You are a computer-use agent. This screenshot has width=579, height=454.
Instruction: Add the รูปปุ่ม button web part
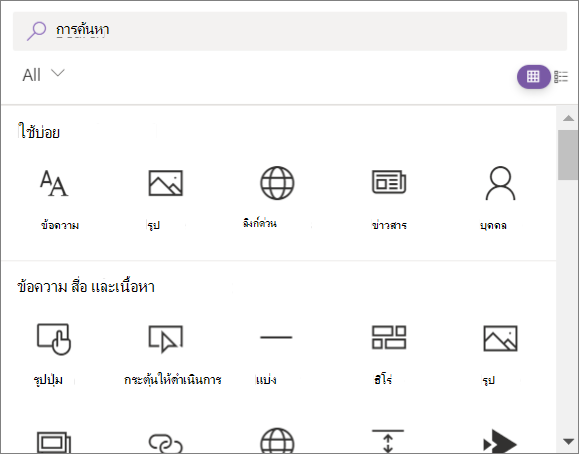click(x=54, y=354)
